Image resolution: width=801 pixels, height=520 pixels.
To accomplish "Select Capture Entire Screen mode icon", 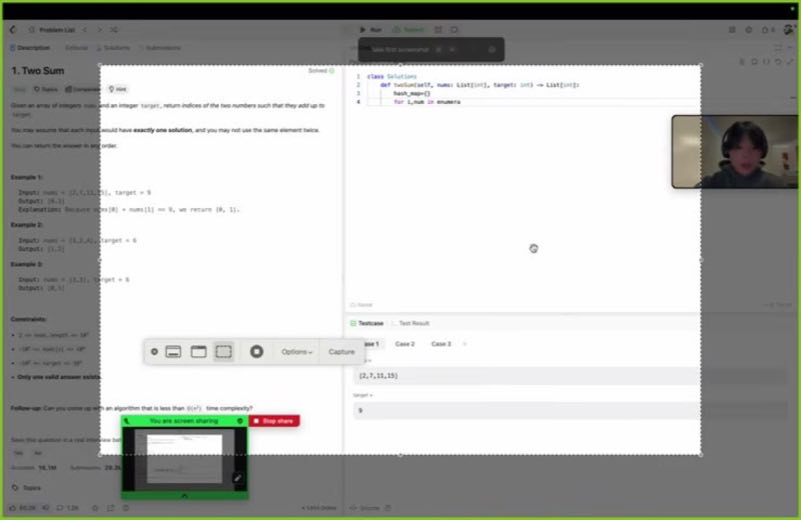I will [x=173, y=351].
